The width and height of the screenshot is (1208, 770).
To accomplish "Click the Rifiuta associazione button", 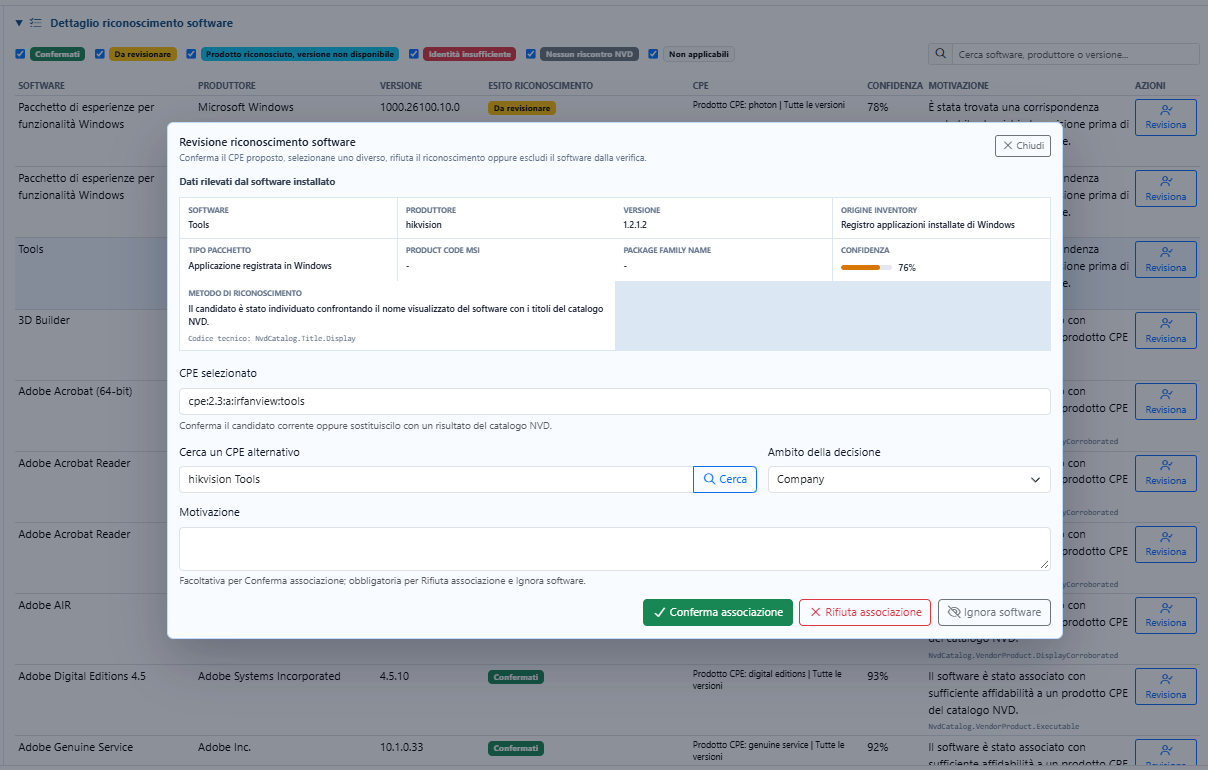I will (x=865, y=612).
